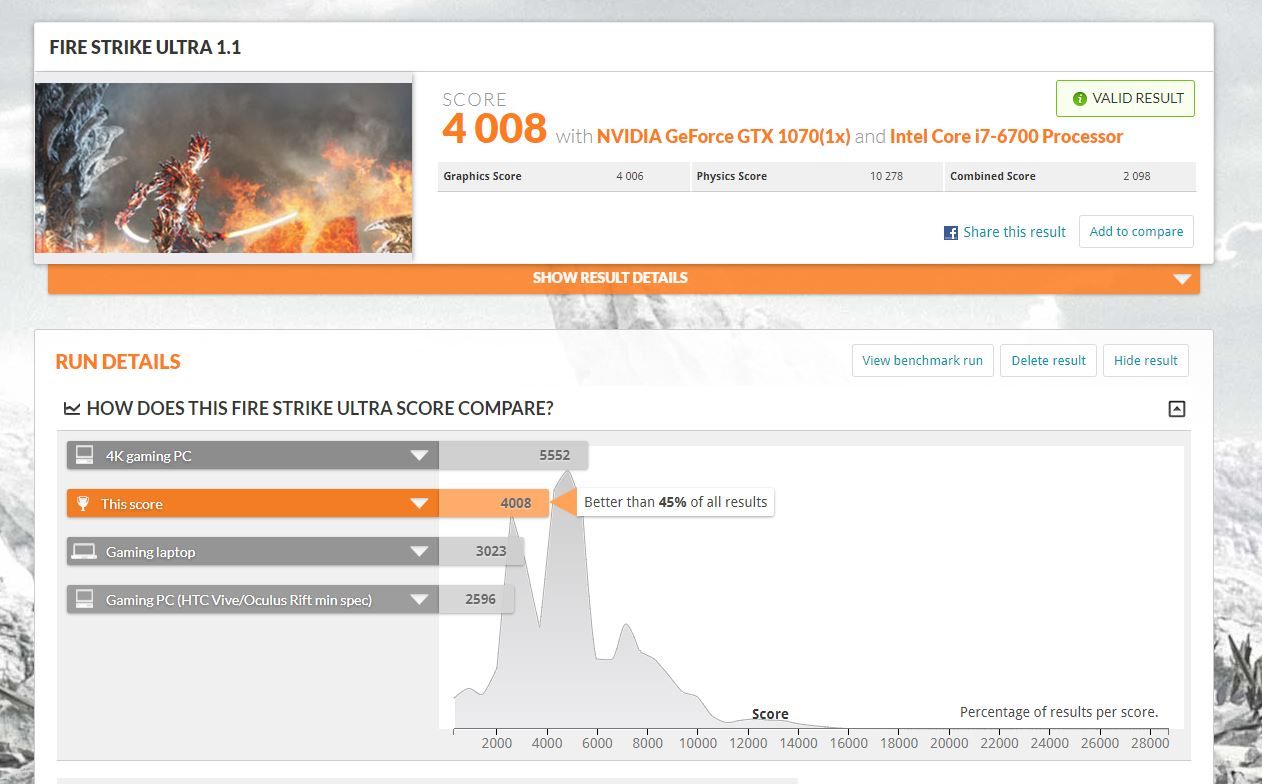The width and height of the screenshot is (1262, 784).
Task: Click the chart icon before score compare heading
Action: (x=72, y=408)
